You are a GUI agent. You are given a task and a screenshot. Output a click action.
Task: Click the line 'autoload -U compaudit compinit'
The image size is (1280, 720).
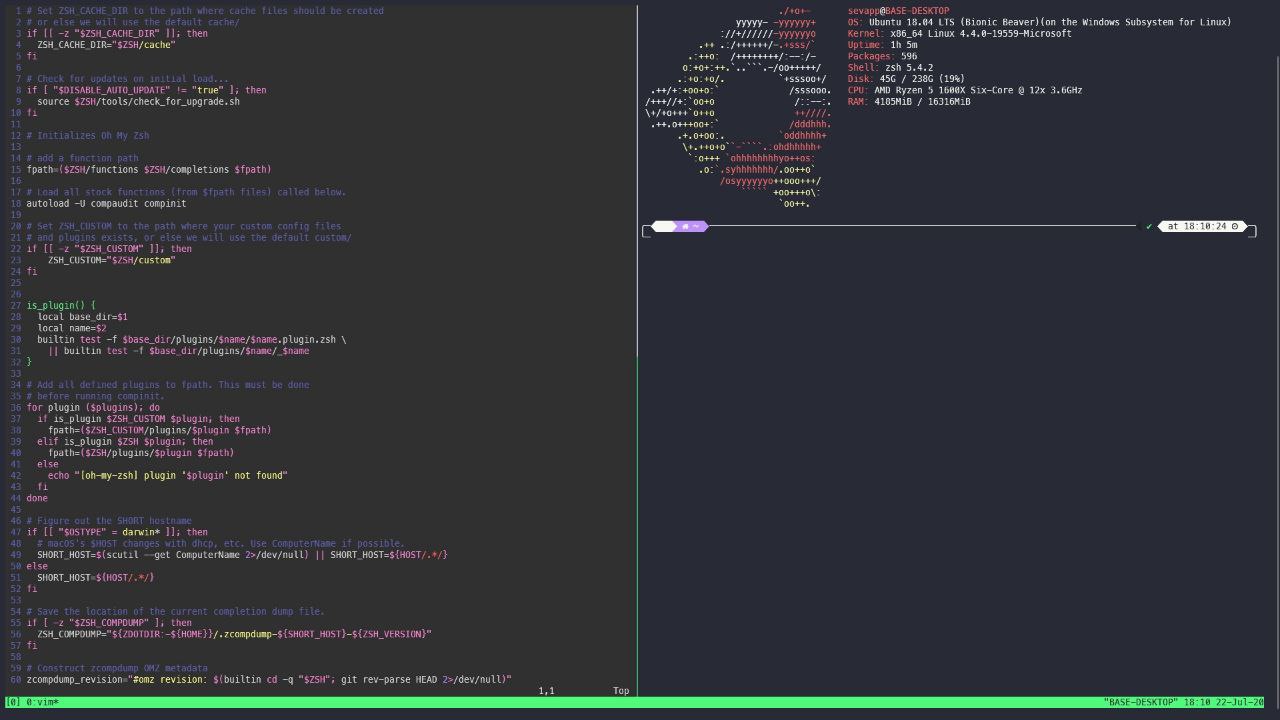[106, 203]
